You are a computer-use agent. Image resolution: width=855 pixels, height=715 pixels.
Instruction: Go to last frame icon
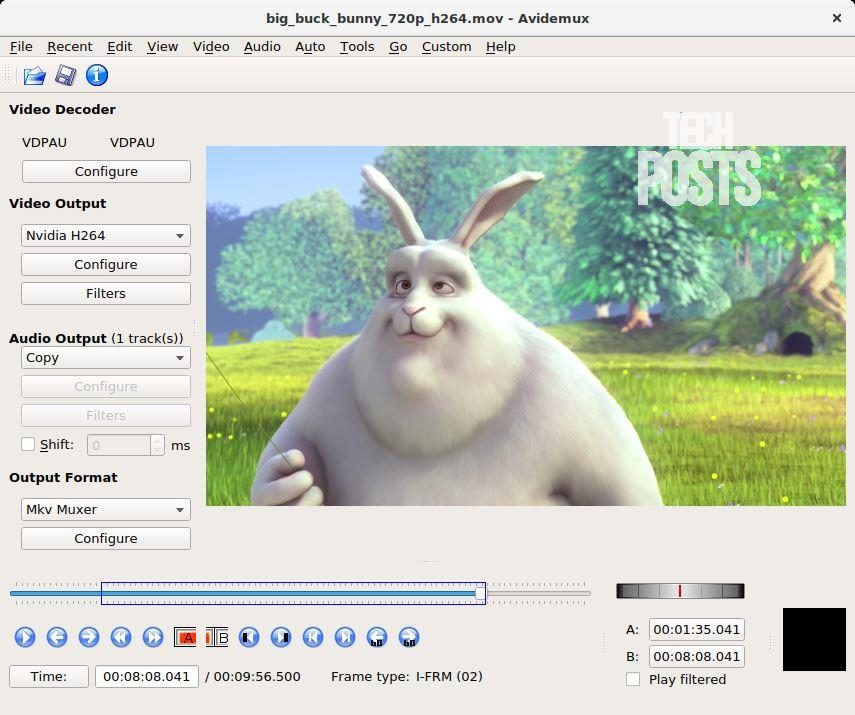coord(345,637)
